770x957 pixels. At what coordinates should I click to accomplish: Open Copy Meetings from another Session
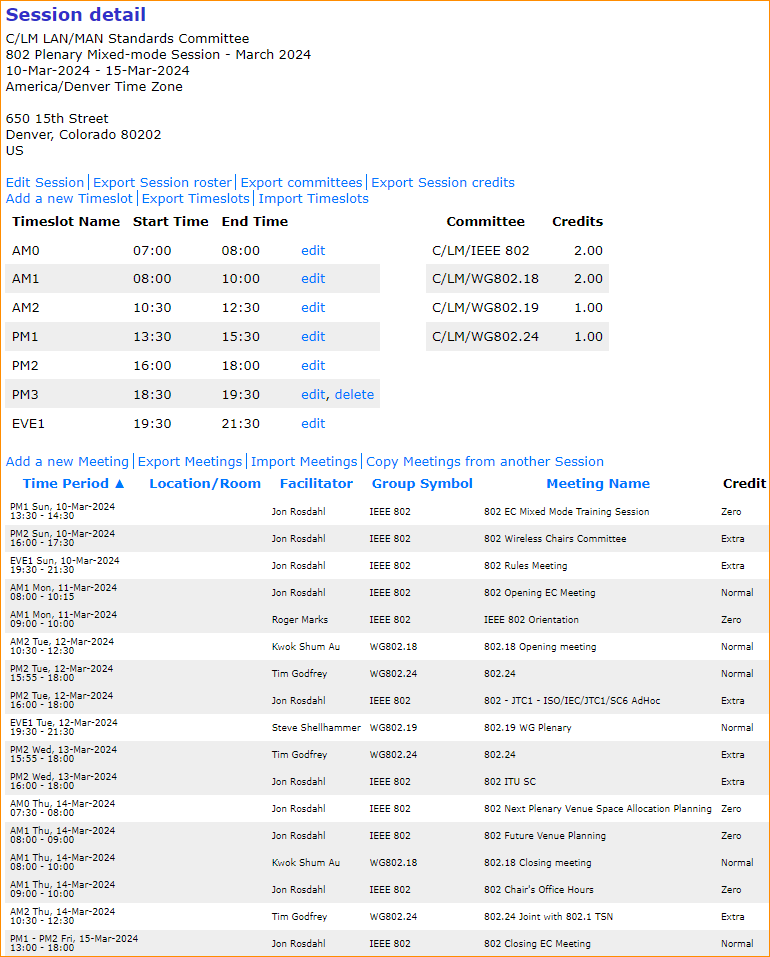coord(485,461)
